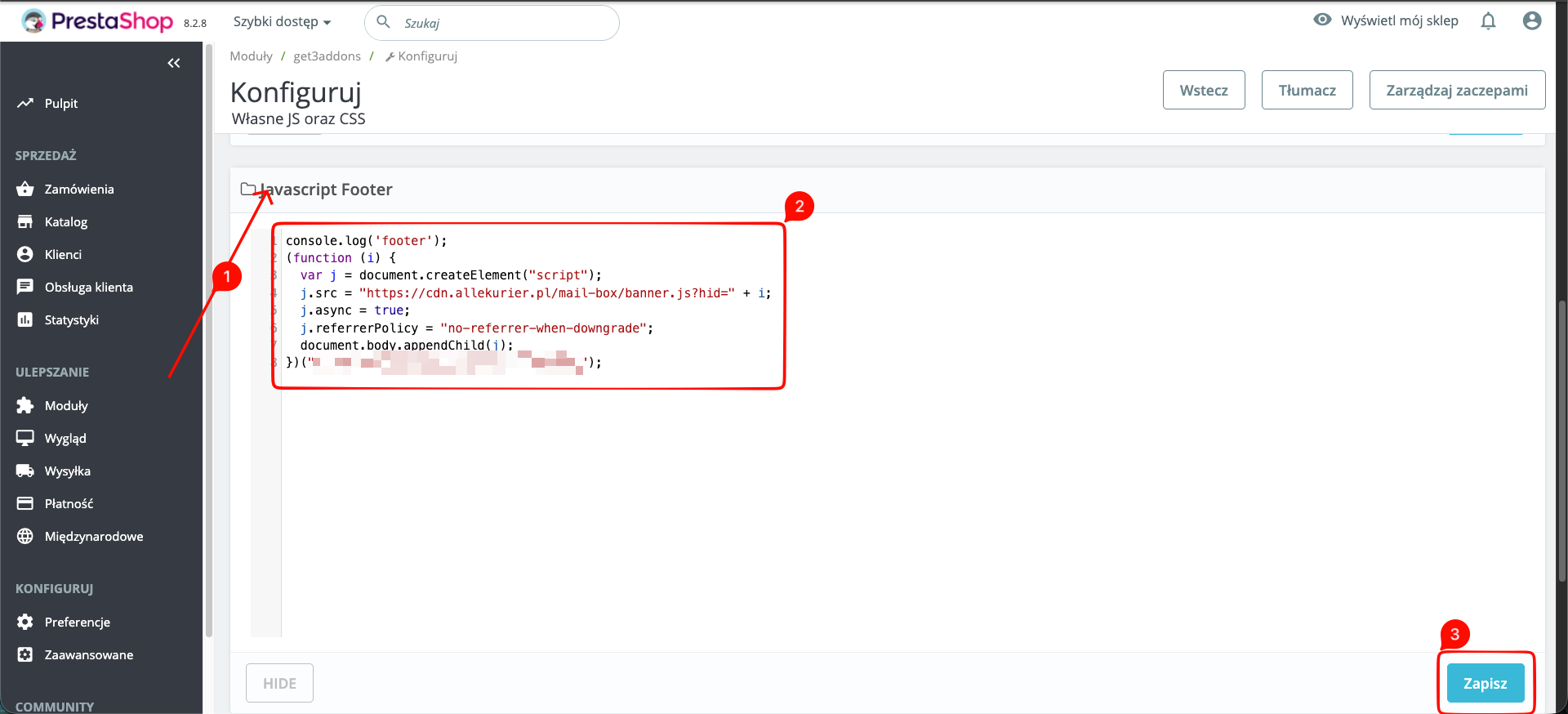This screenshot has width=1568, height=714.
Task: Click Wyświetl mój sklep link
Action: (x=1399, y=20)
